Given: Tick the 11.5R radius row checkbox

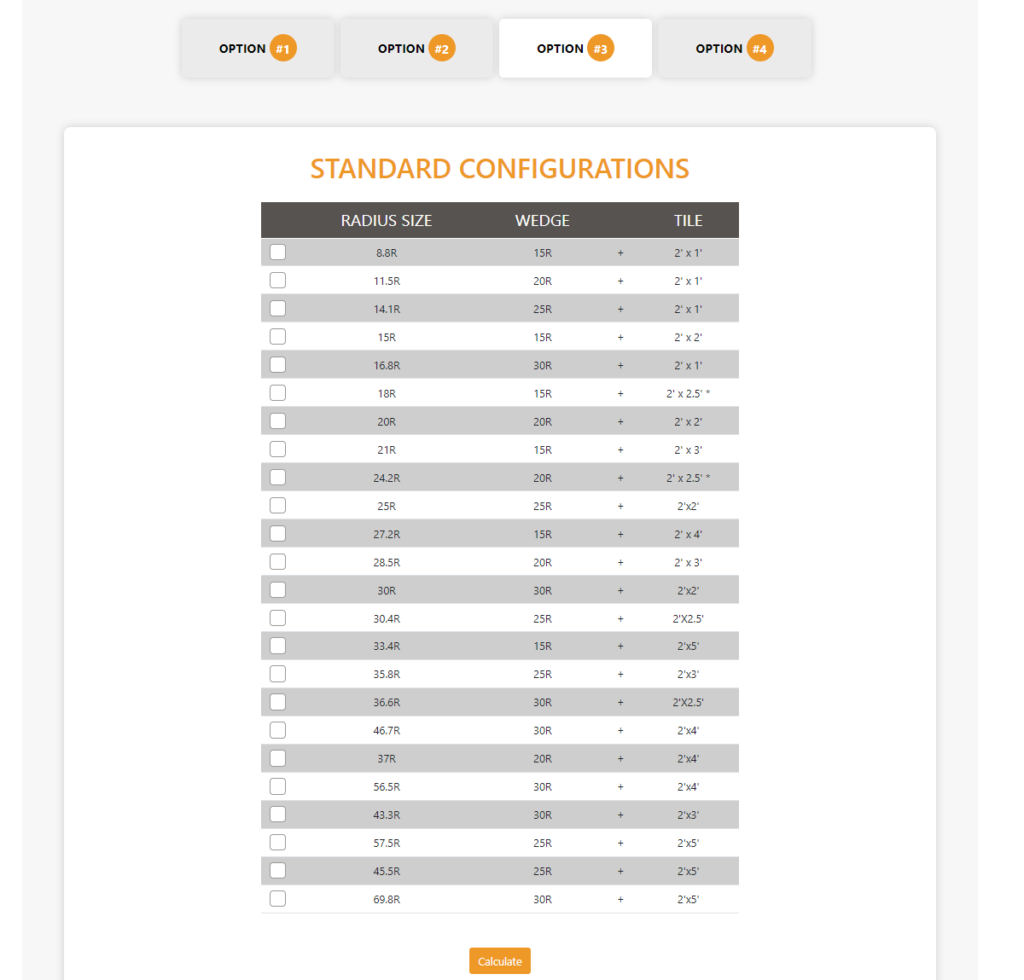Looking at the screenshot, I should (278, 280).
